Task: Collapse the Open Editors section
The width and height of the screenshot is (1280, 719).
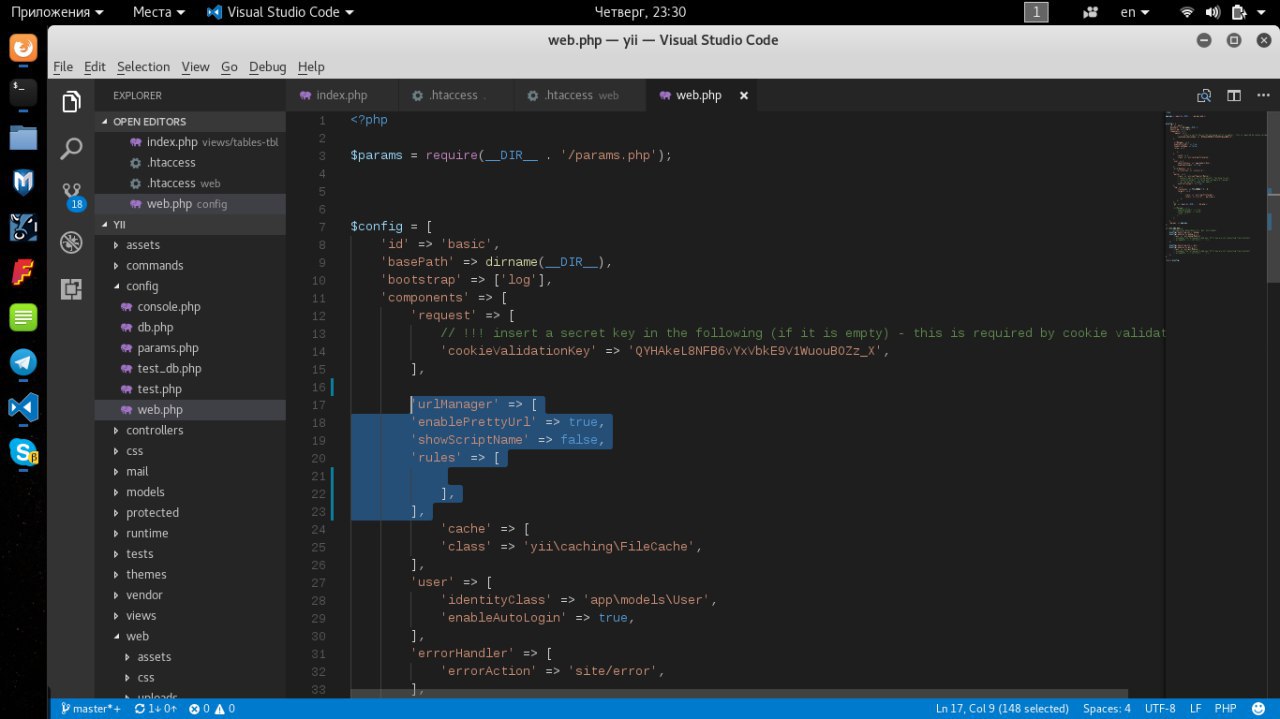Action: pyautogui.click(x=149, y=121)
